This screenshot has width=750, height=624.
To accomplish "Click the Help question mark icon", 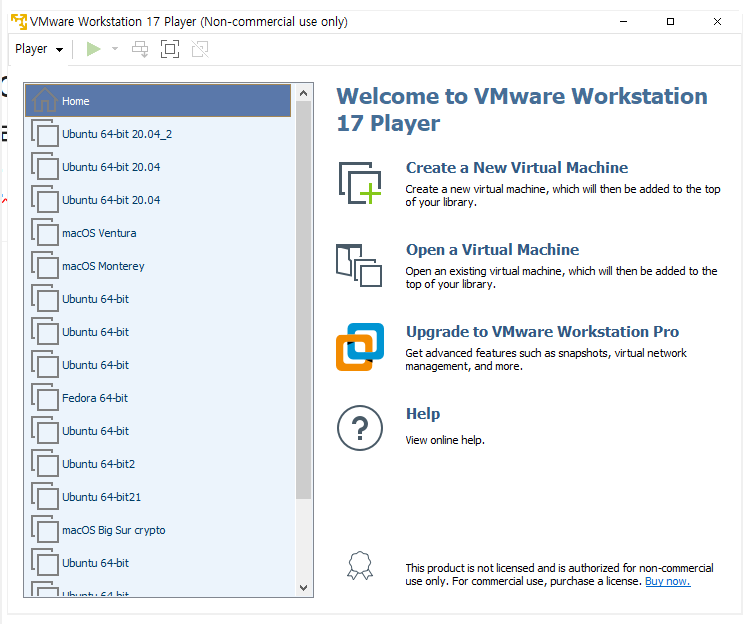I will pyautogui.click(x=360, y=428).
